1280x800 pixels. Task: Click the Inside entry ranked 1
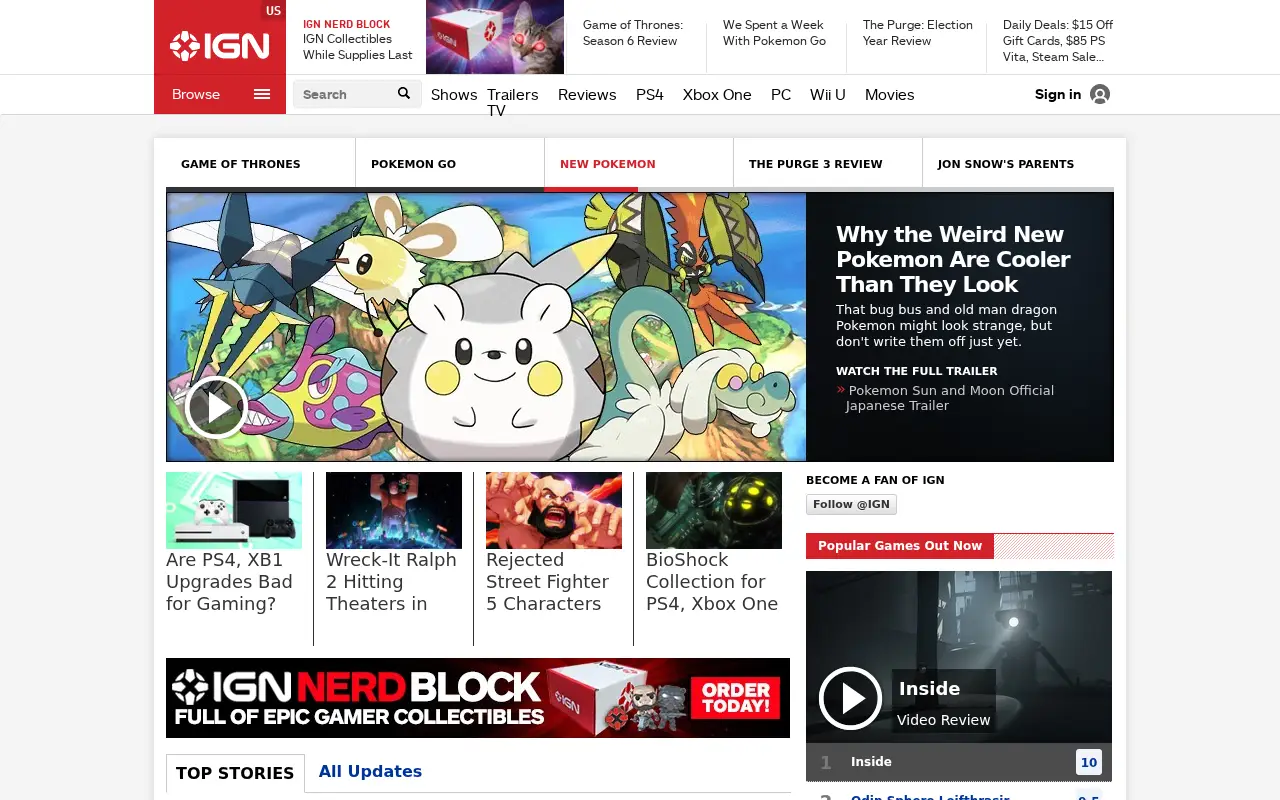[959, 762]
